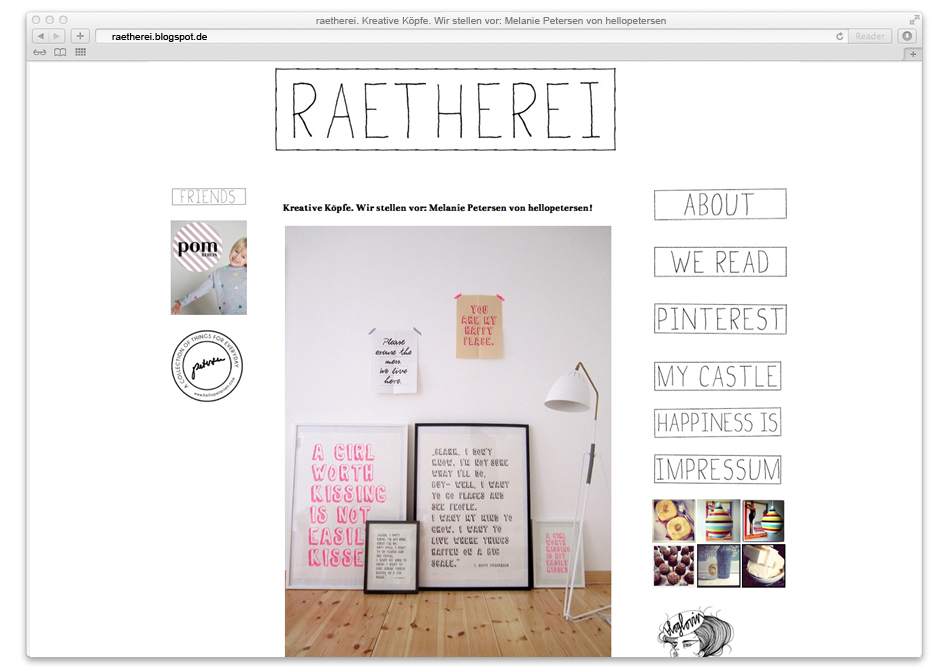
Task: Click the RAETHEREI blog header logo
Action: coord(445,109)
